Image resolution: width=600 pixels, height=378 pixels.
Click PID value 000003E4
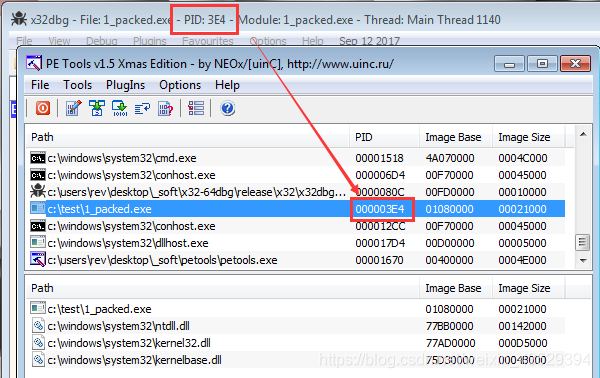click(380, 209)
